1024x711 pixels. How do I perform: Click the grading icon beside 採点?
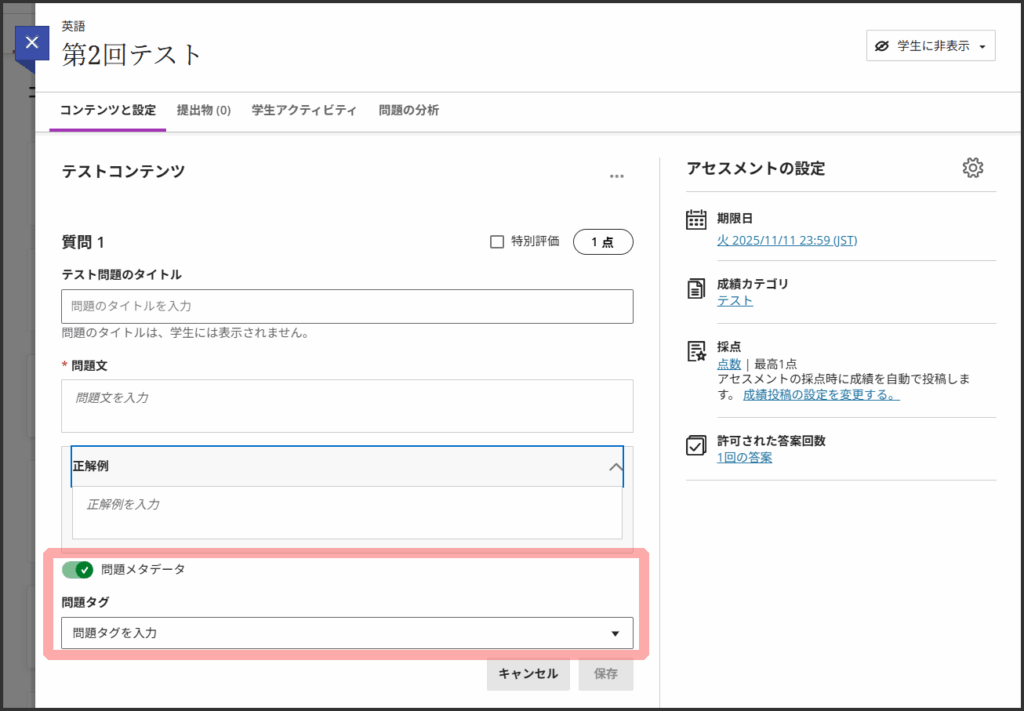pyautogui.click(x=696, y=351)
